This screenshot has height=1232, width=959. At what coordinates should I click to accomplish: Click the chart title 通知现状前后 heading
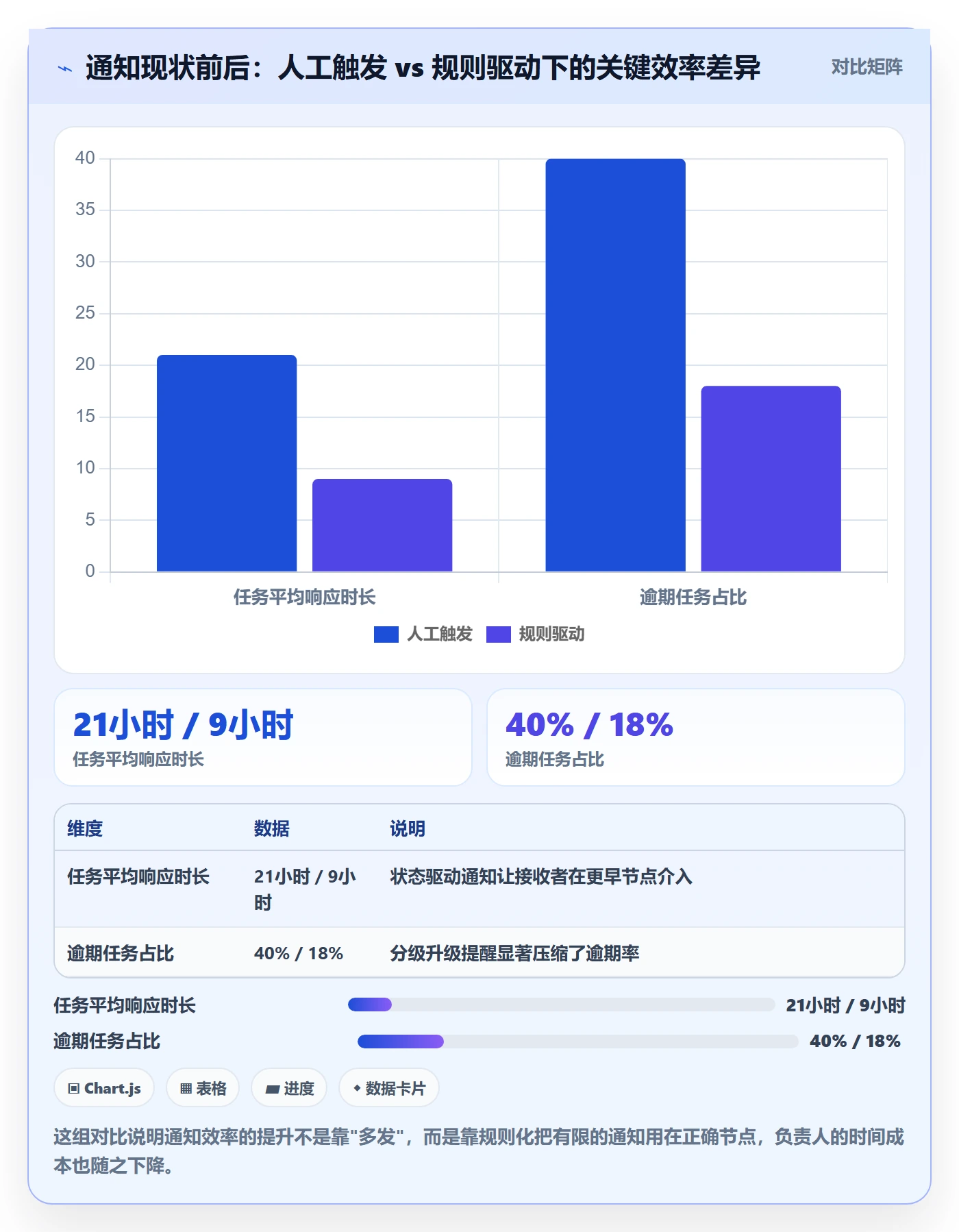pos(423,68)
